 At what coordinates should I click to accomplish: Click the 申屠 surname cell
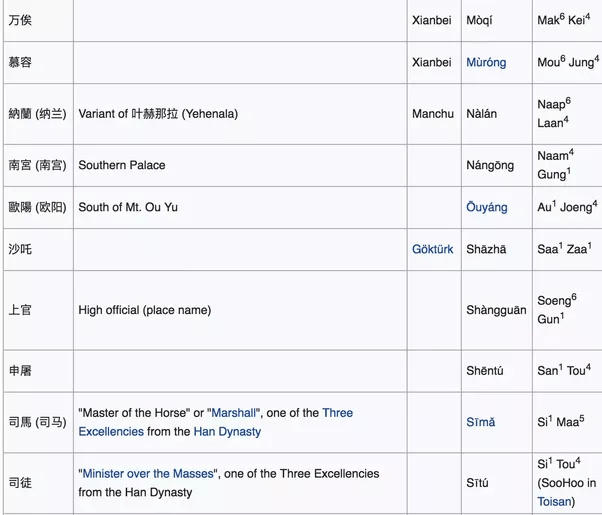(x=38, y=371)
